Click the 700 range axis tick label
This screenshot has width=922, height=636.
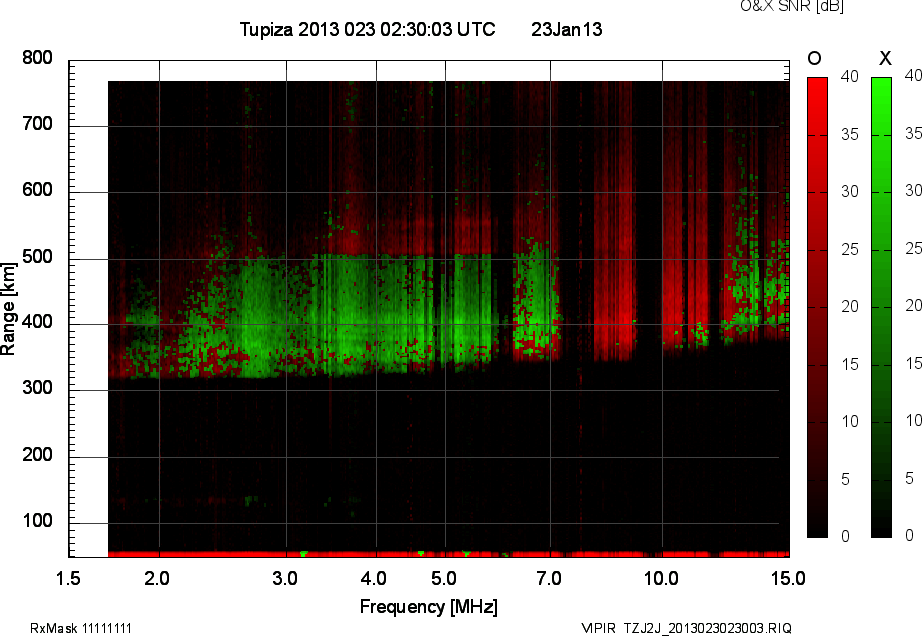click(x=37, y=124)
